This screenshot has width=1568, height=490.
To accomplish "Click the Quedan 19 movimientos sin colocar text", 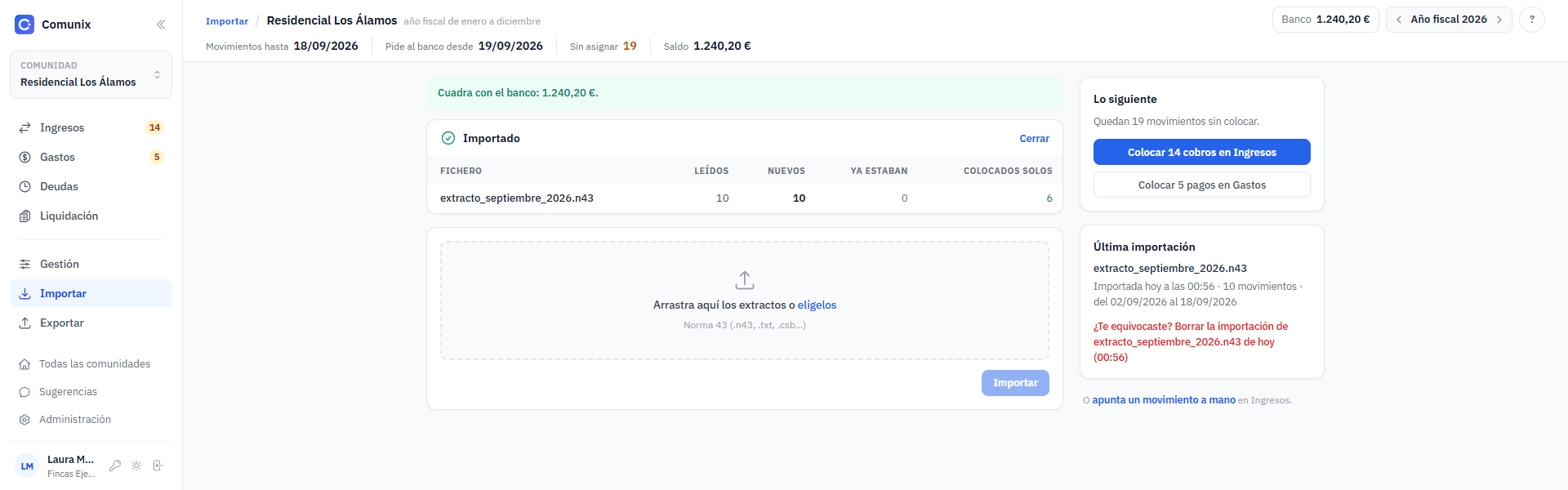I will tap(1176, 122).
